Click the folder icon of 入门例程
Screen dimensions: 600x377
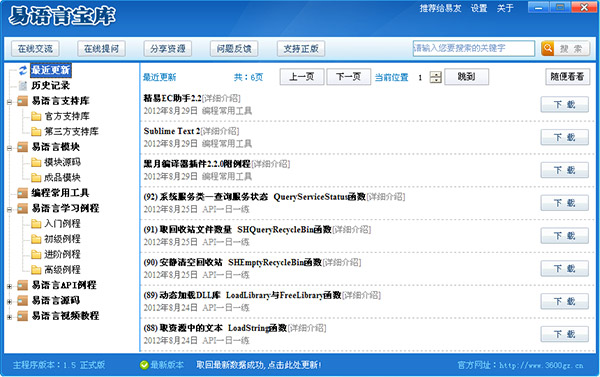(36, 224)
